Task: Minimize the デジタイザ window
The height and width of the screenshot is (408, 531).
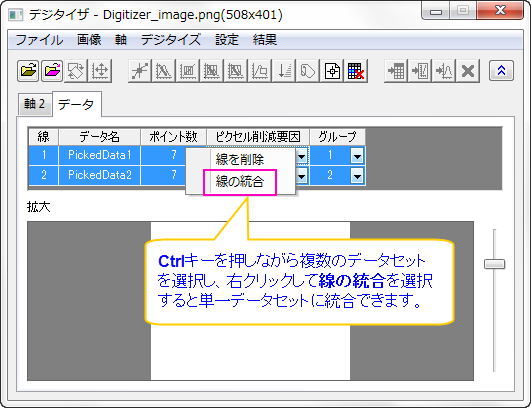Action: tap(436, 11)
